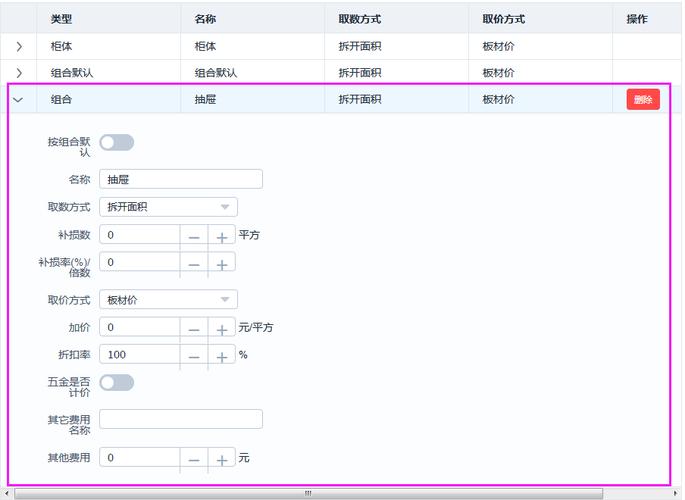The image size is (685, 500).
Task: Expand the 柜体 row
Action: (19, 46)
